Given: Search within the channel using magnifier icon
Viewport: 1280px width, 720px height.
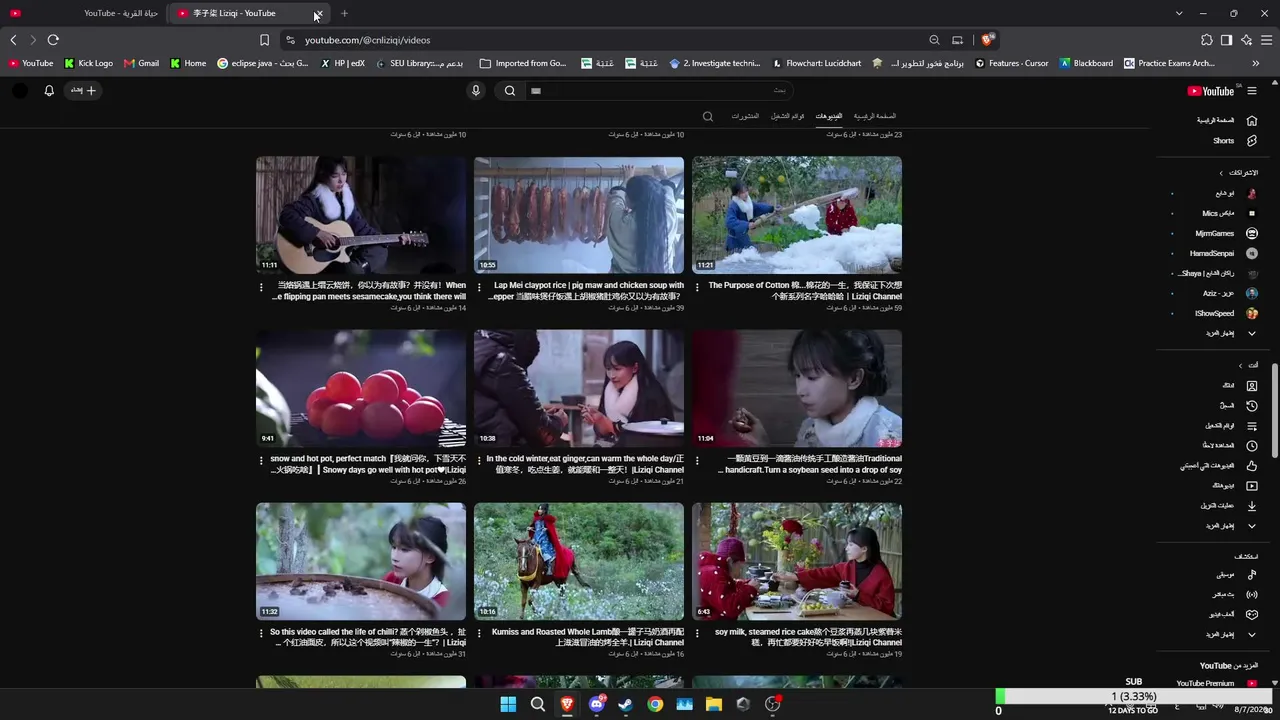Looking at the screenshot, I should tap(708, 117).
